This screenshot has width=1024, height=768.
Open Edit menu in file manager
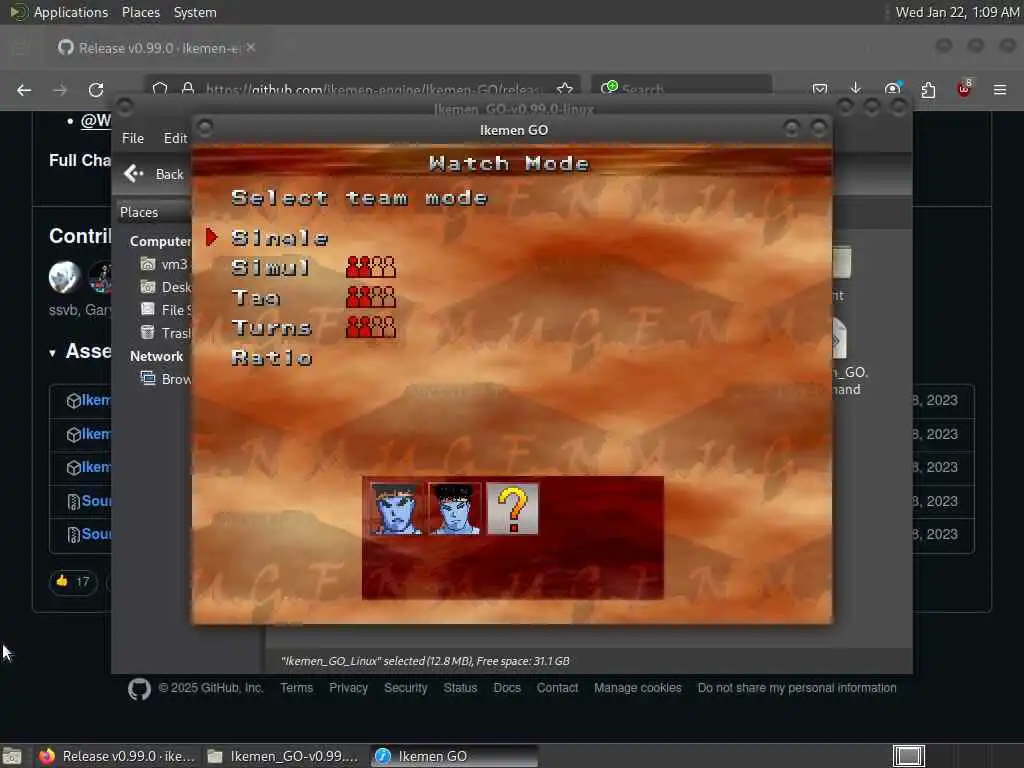pyautogui.click(x=175, y=138)
